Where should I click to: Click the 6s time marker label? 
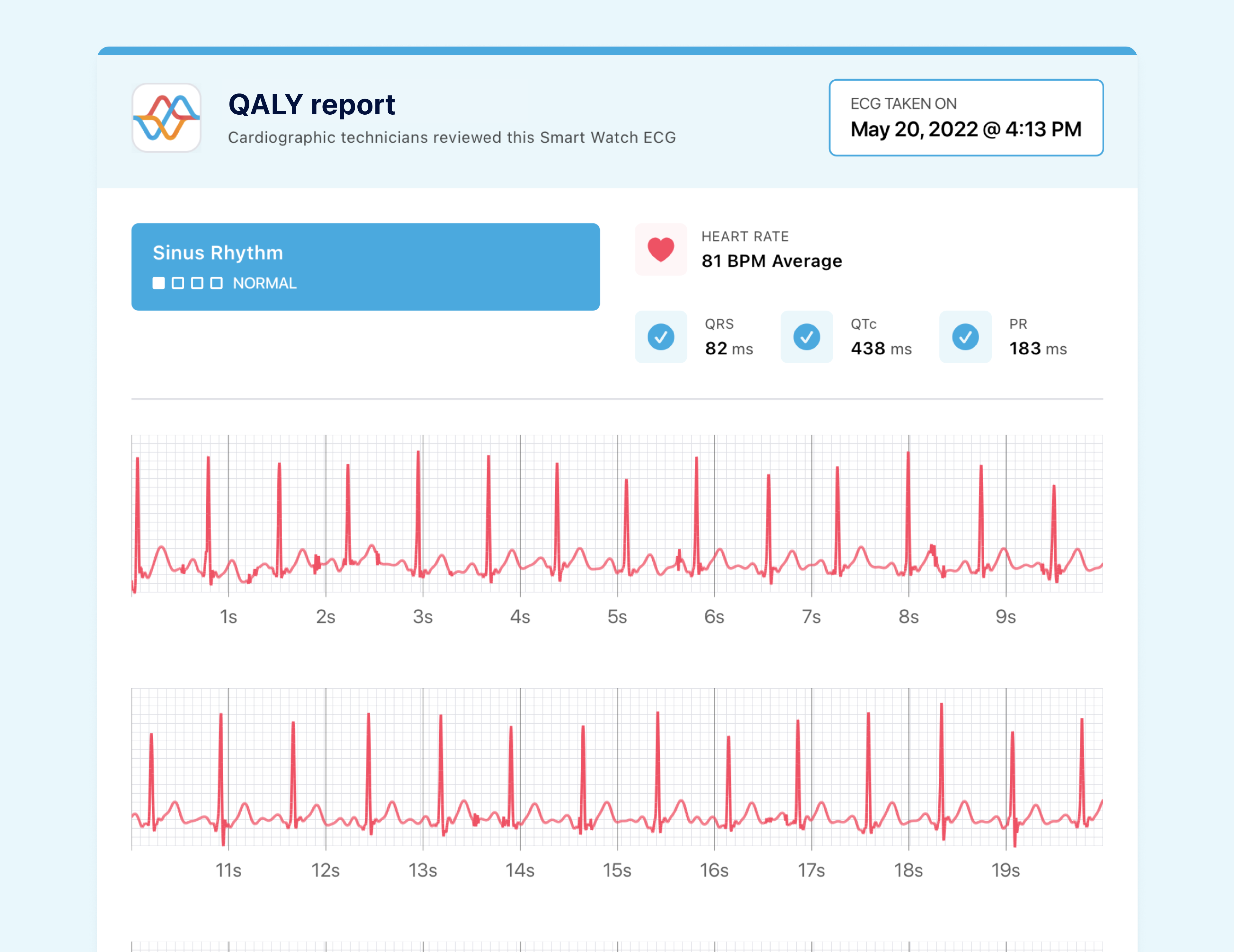coord(714,617)
